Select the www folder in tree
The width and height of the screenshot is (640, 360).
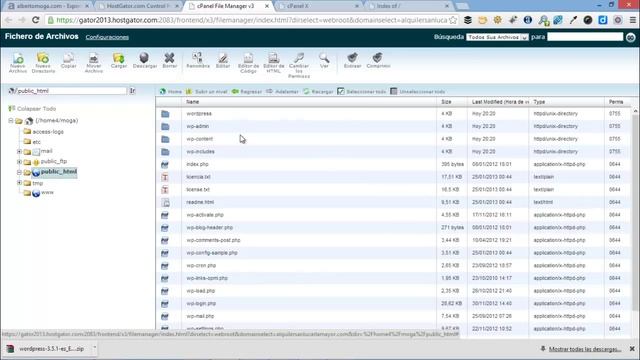pos(47,192)
